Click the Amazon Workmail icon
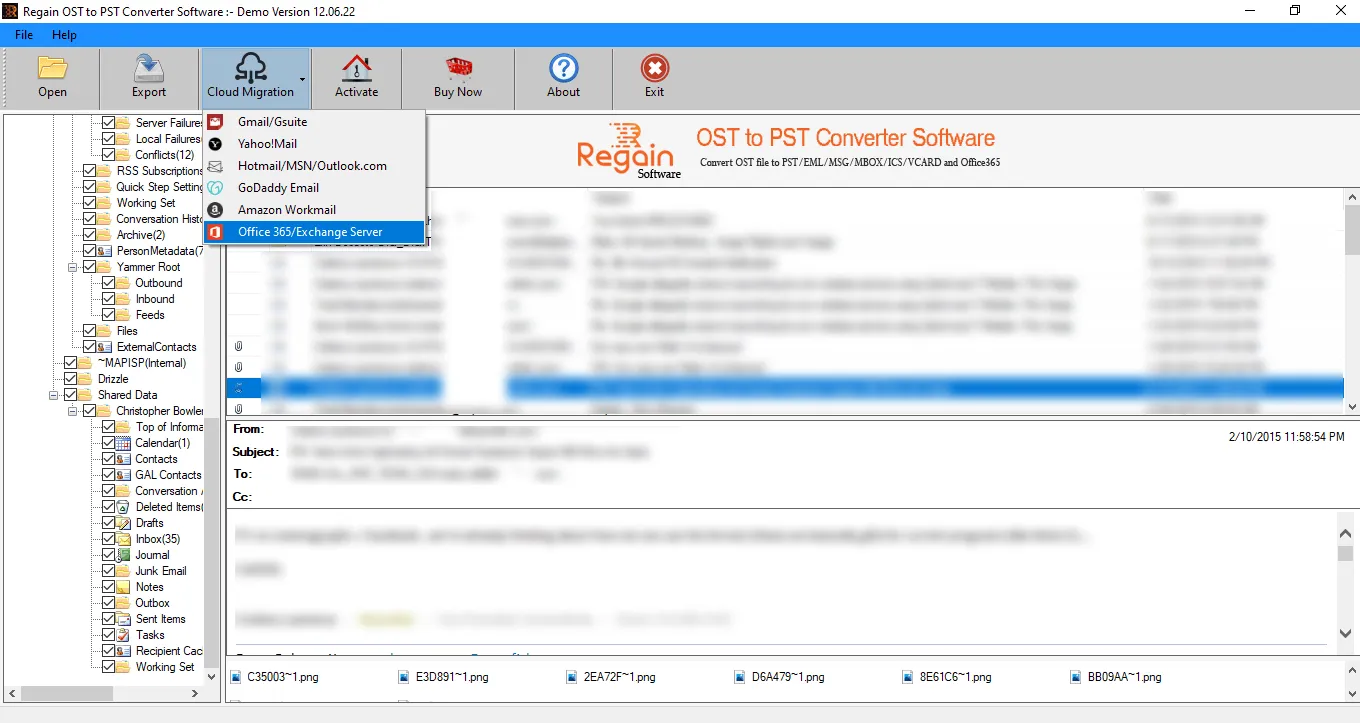The height and width of the screenshot is (723, 1360). tap(215, 210)
